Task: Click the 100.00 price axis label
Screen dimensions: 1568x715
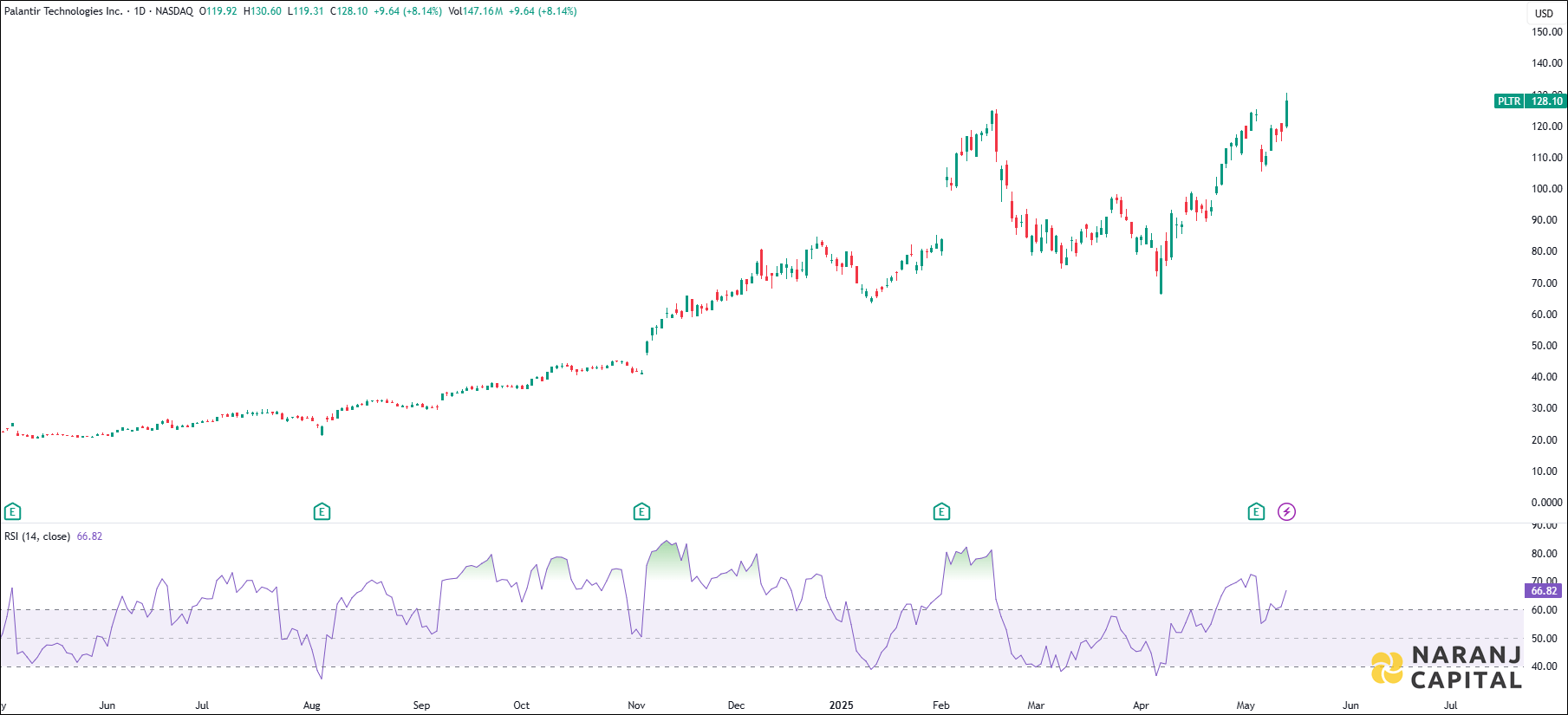Action: click(x=1547, y=189)
